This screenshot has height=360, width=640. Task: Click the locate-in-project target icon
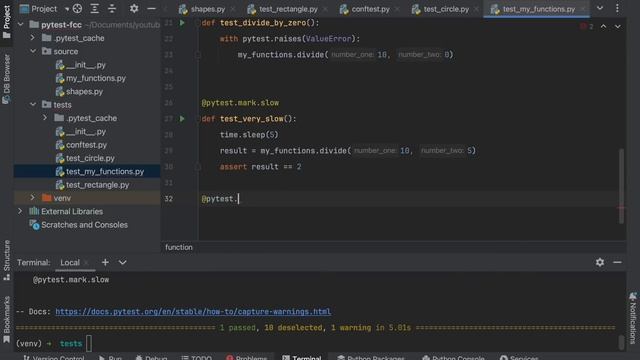pos(77,9)
